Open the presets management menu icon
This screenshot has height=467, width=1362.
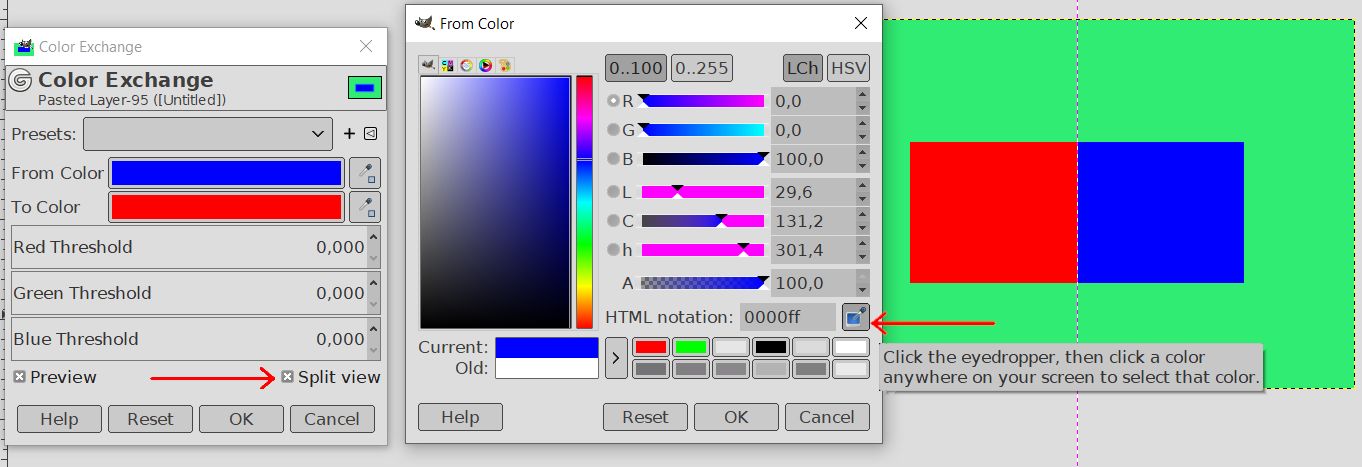tap(370, 133)
